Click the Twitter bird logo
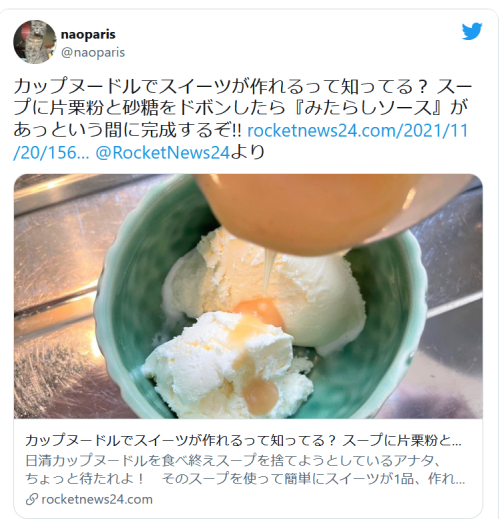This screenshot has height=519, width=500. pos(472,31)
